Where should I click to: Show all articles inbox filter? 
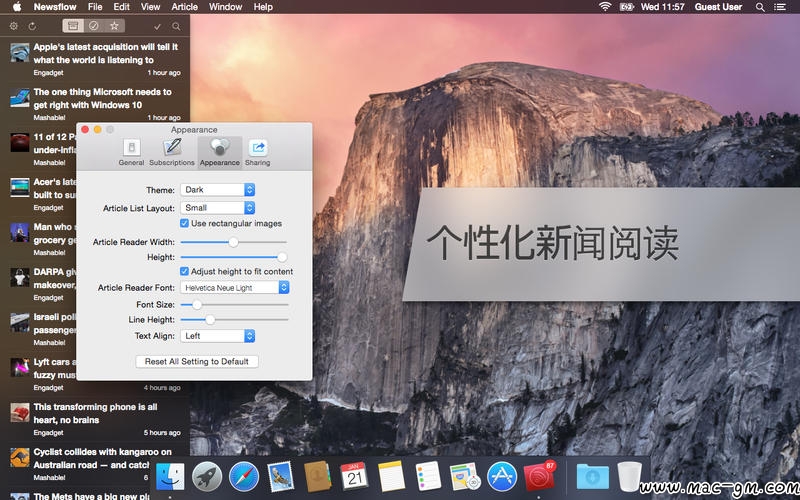point(73,26)
